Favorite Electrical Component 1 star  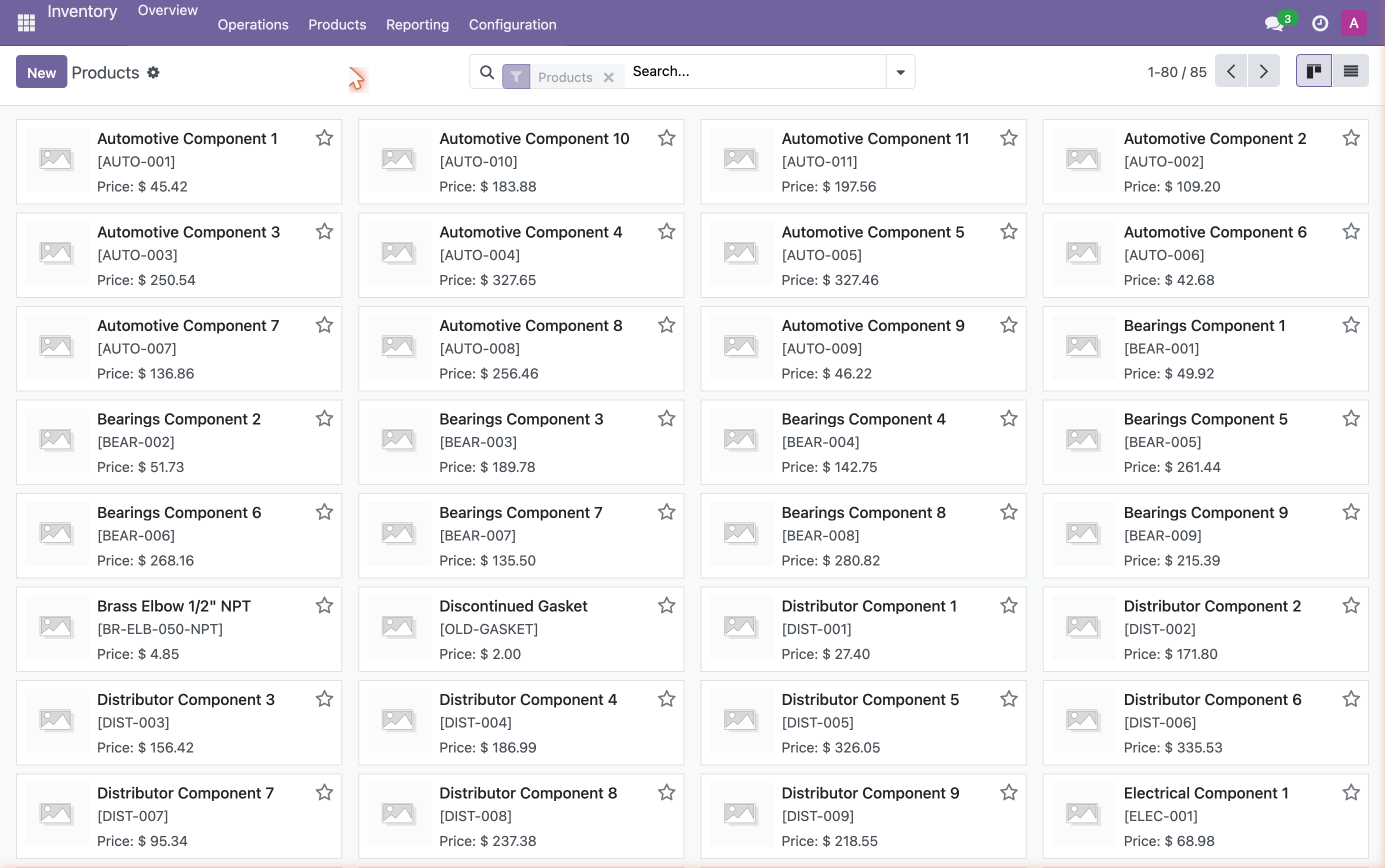click(1350, 792)
